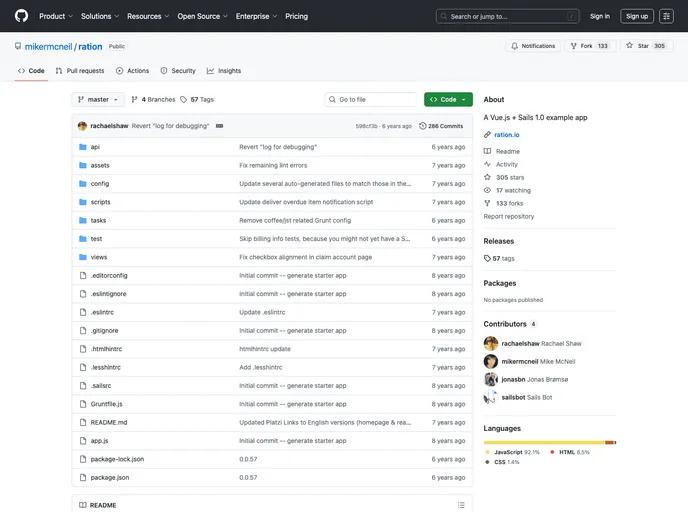Select JavaScript 92.1% language entry

512,452
